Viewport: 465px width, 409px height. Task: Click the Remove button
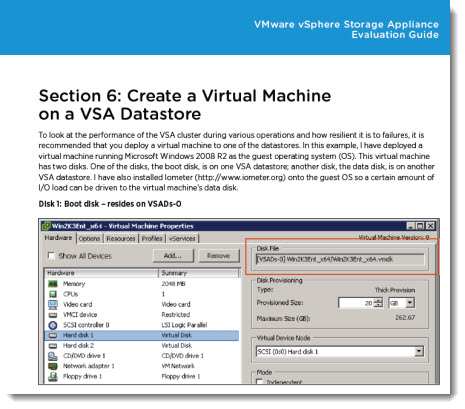tap(219, 256)
